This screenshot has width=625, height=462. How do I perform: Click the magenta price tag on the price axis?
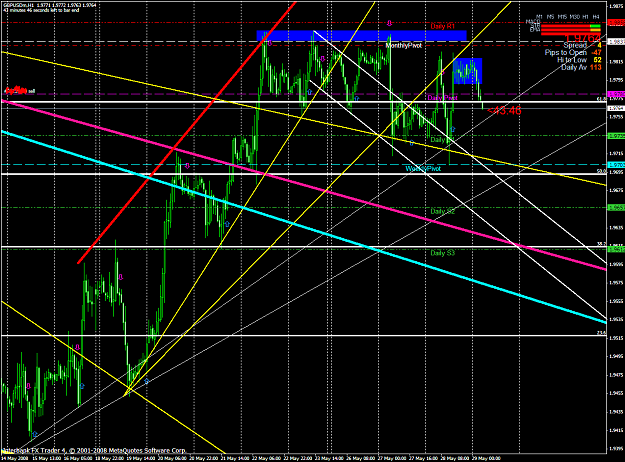[616, 94]
